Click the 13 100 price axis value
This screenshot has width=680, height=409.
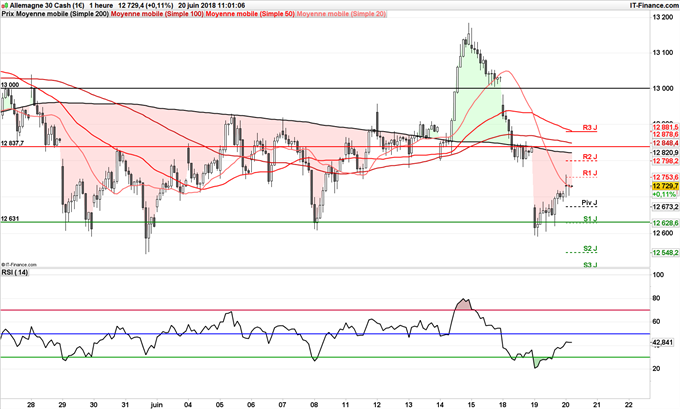point(663,53)
